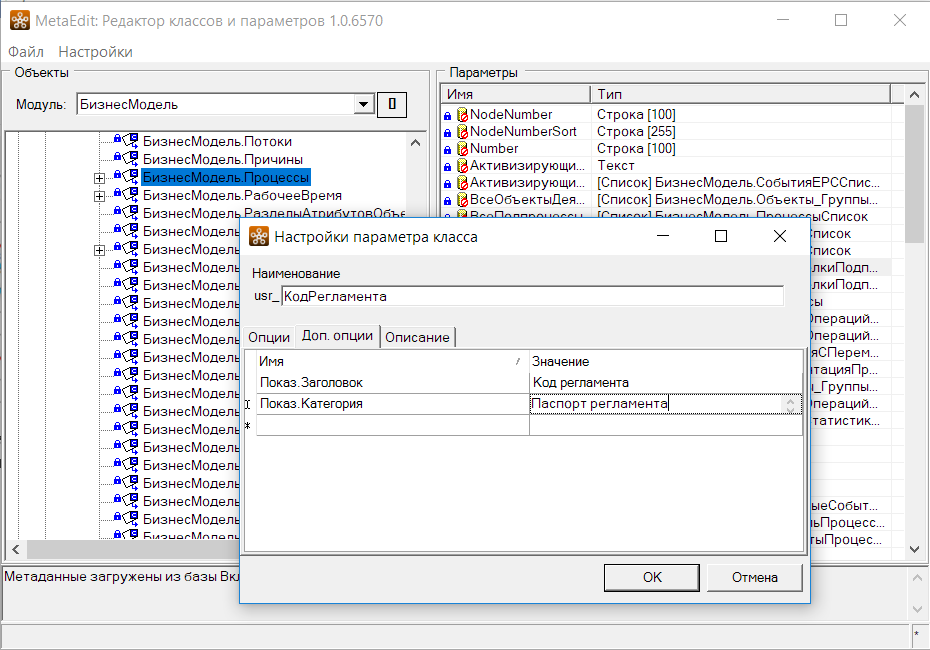Click the class icon beside БизнесМодель.Причины

pos(131,159)
